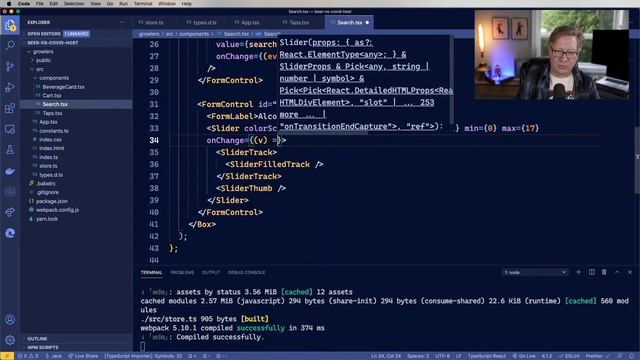Open the PROBLEMS panel tab

point(182,272)
